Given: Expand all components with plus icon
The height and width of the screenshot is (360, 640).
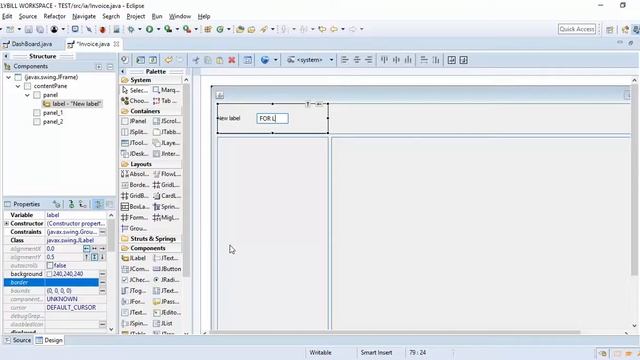Looking at the screenshot, I should (99, 67).
